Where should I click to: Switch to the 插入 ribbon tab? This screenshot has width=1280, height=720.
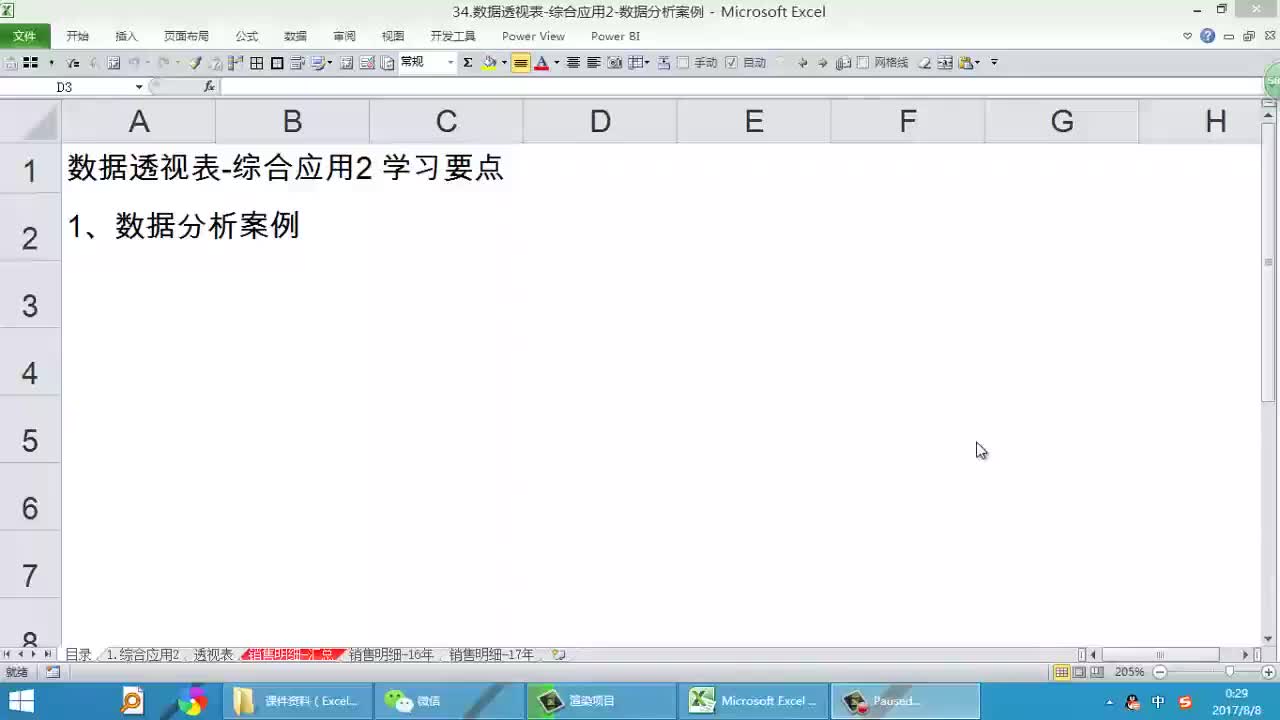[x=126, y=36]
